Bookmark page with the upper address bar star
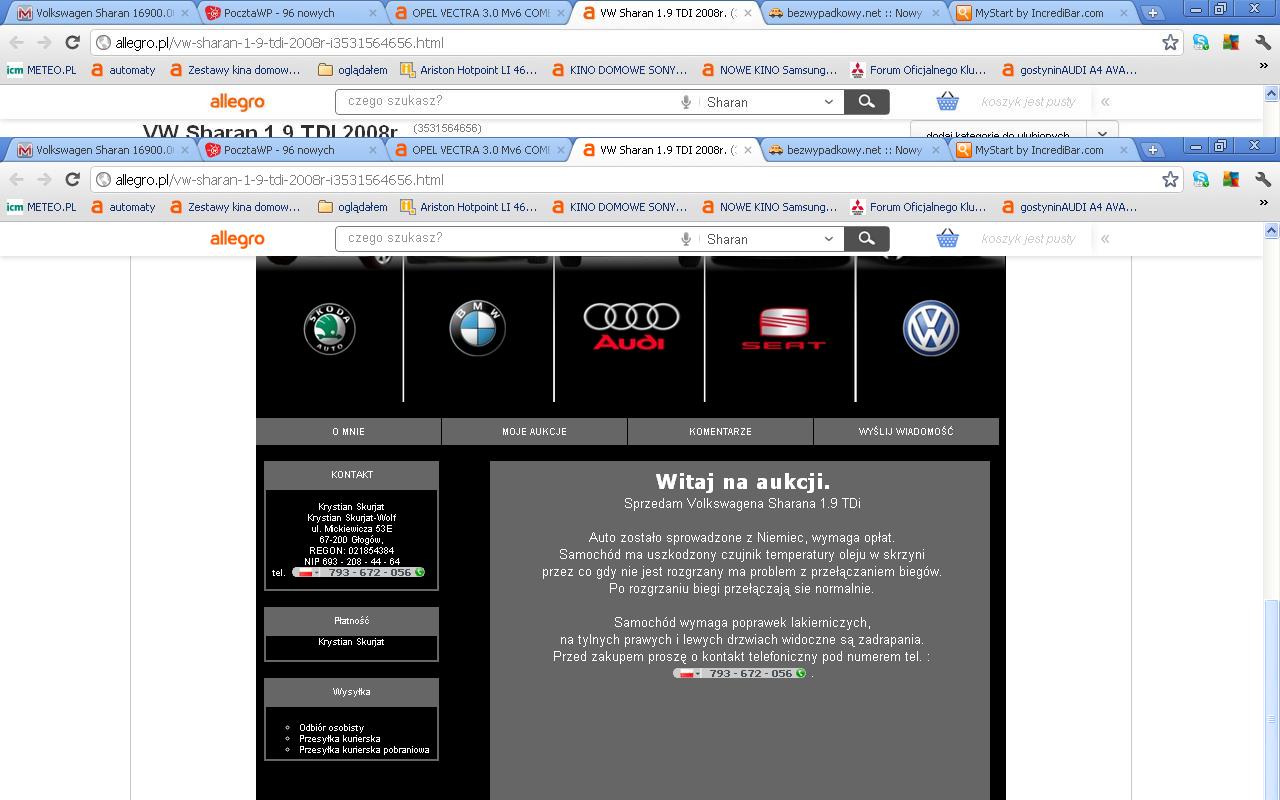Screen dimensions: 1280x800 pyautogui.click(x=1170, y=43)
